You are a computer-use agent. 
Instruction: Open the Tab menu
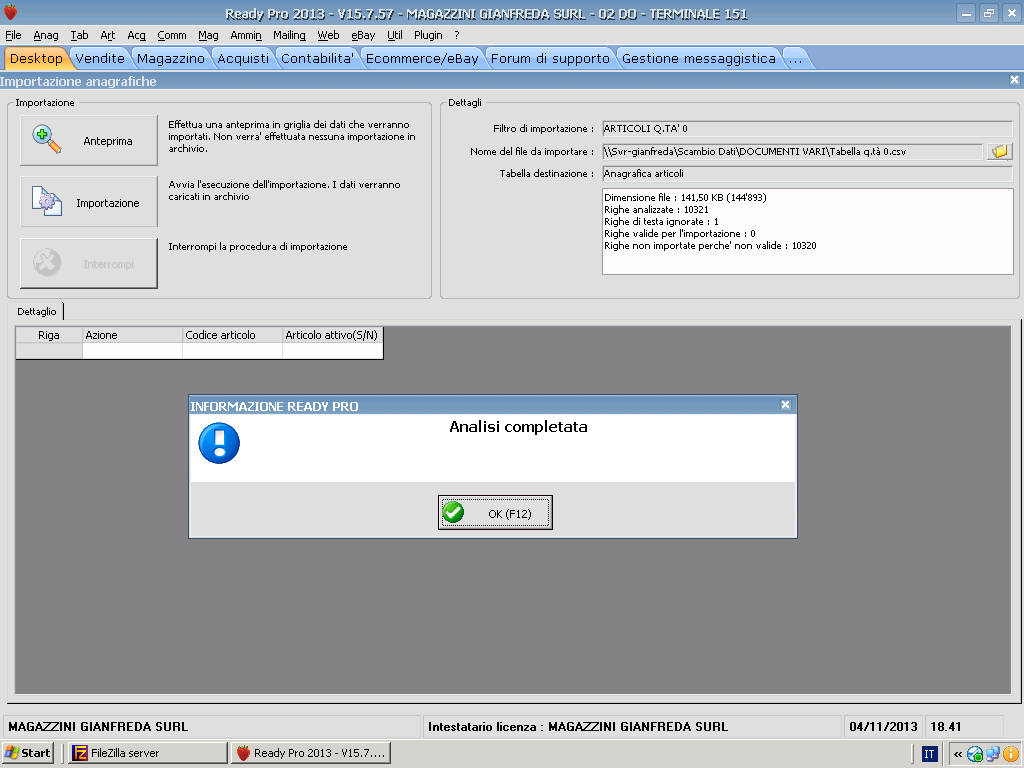coord(79,35)
